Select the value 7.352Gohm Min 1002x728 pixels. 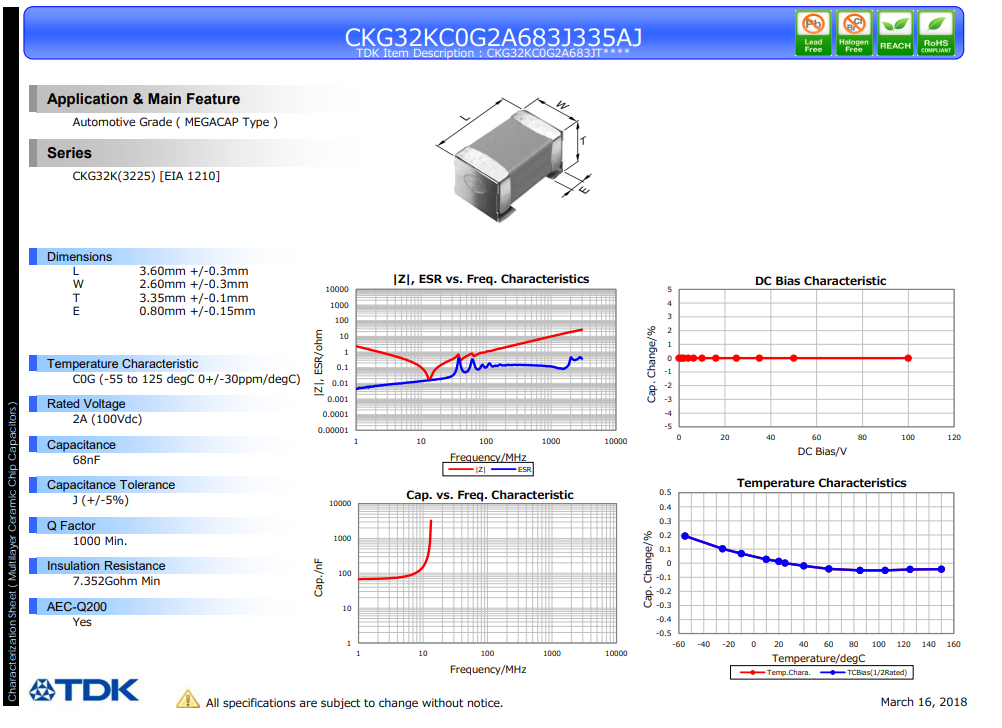coord(116,582)
